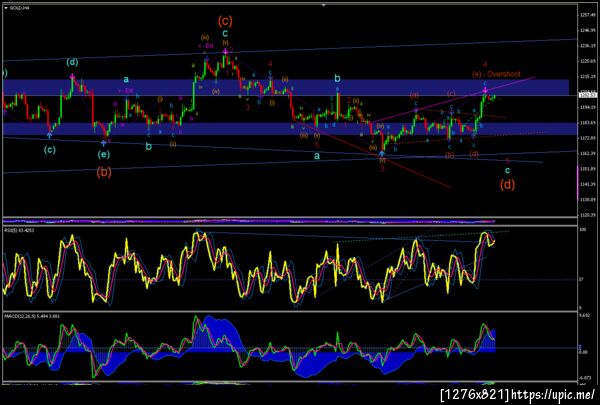Screen dimensions: 600x405
Task: Select the large orange (b) label
Action: coord(104,172)
